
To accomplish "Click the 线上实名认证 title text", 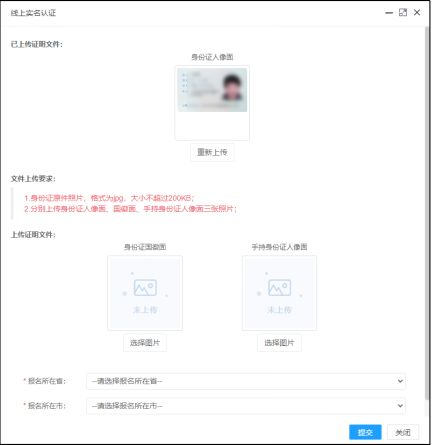I will pyautogui.click(x=33, y=13).
